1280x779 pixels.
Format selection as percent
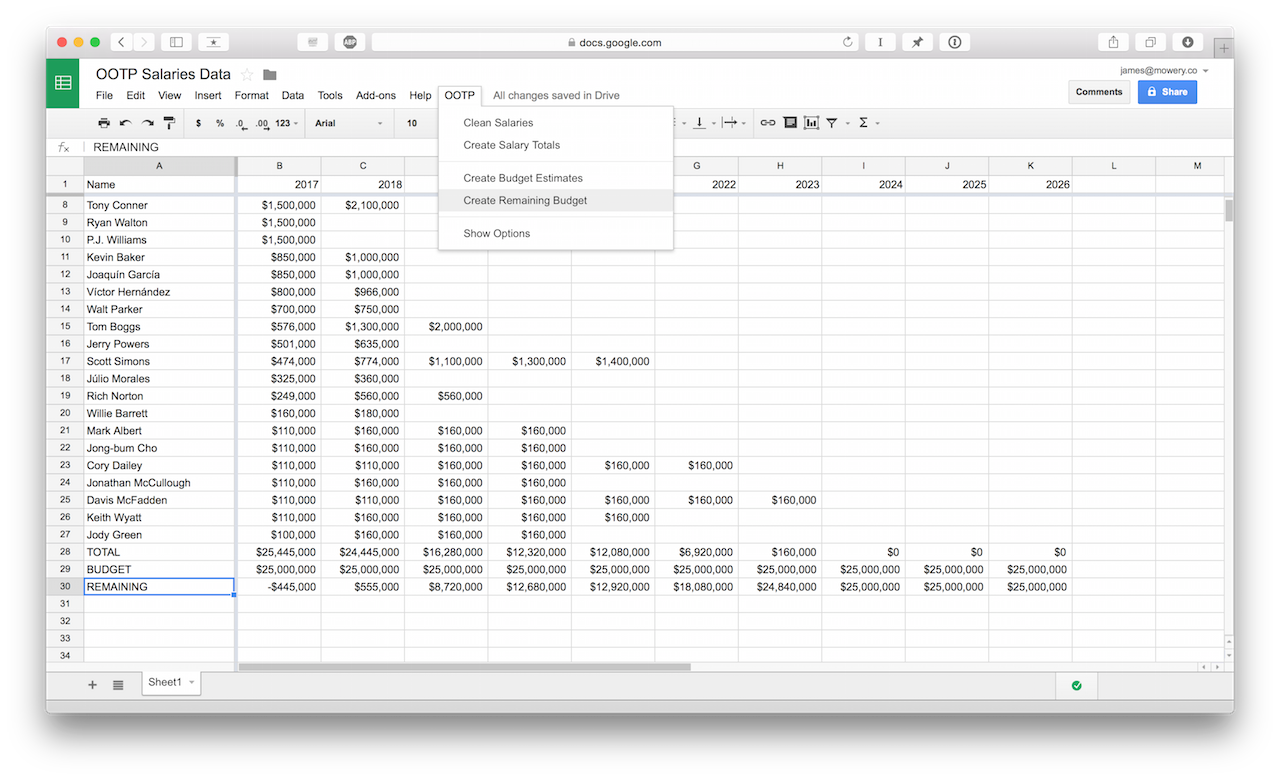(221, 122)
